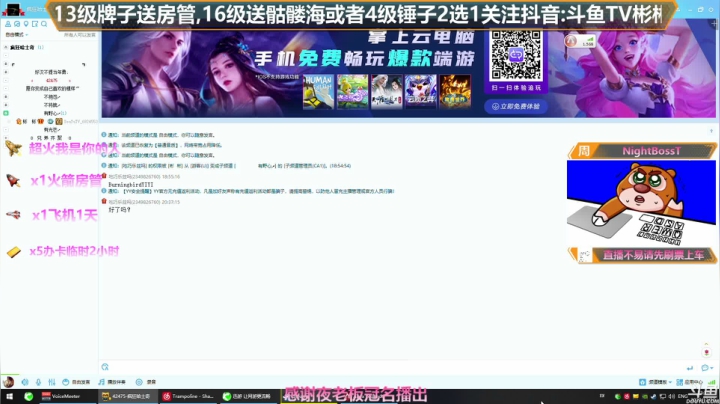Open the HUMAN Fall Flat game thumbnail
Viewport: 720px width, 404px height.
[x=319, y=92]
